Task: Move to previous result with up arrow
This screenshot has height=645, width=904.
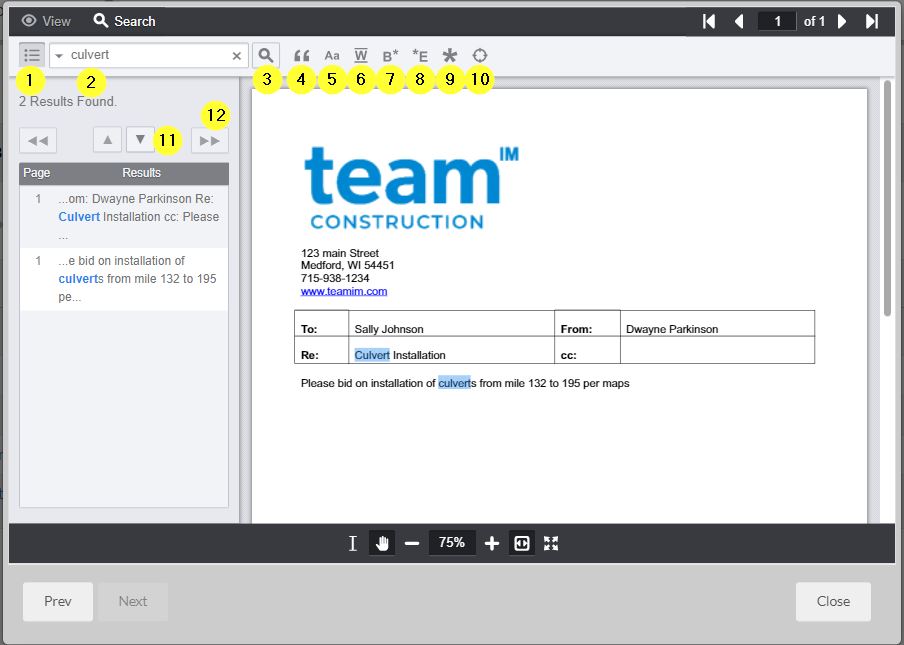Action: (107, 139)
